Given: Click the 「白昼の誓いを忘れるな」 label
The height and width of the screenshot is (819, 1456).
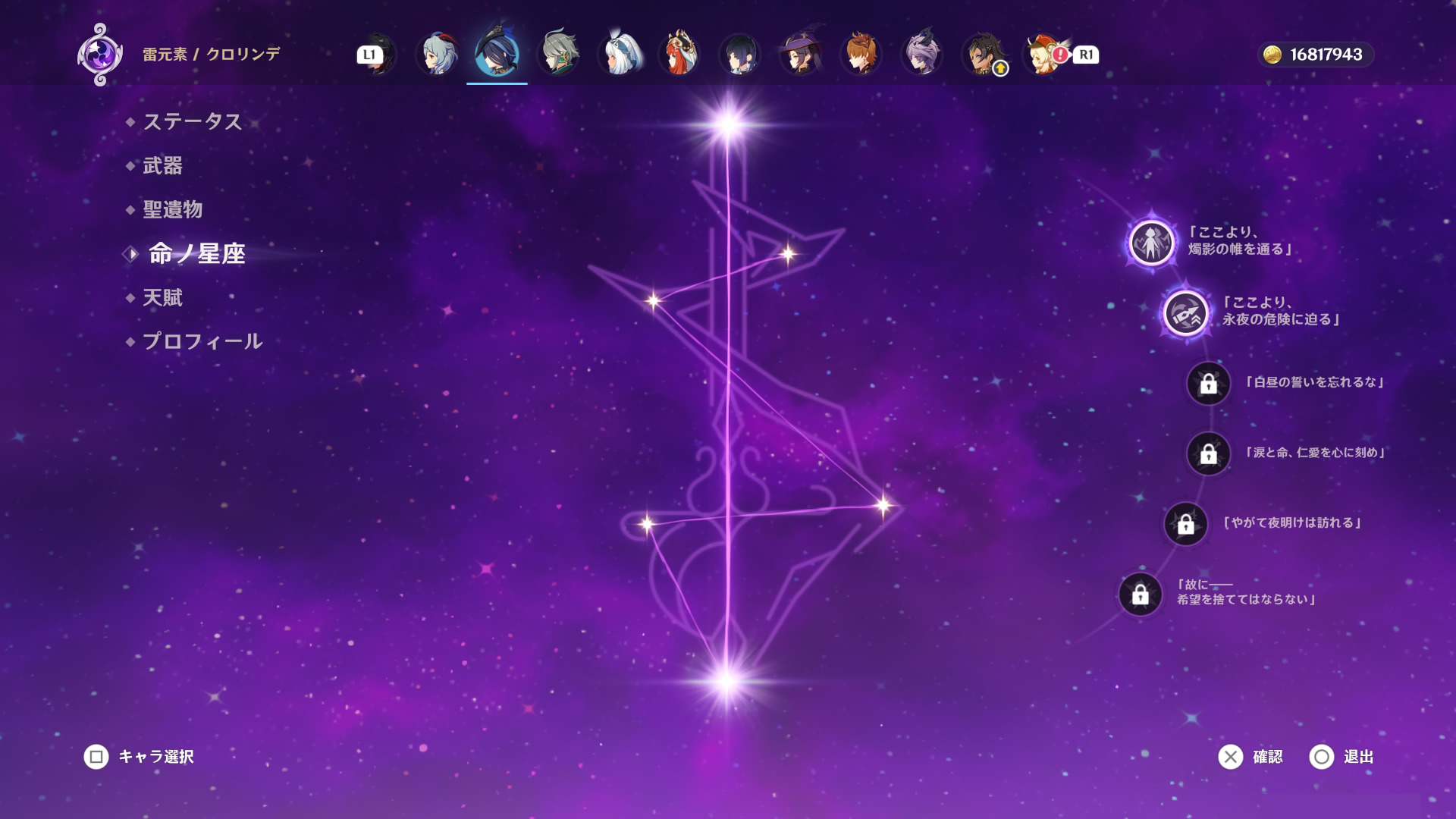Looking at the screenshot, I should (x=1315, y=382).
